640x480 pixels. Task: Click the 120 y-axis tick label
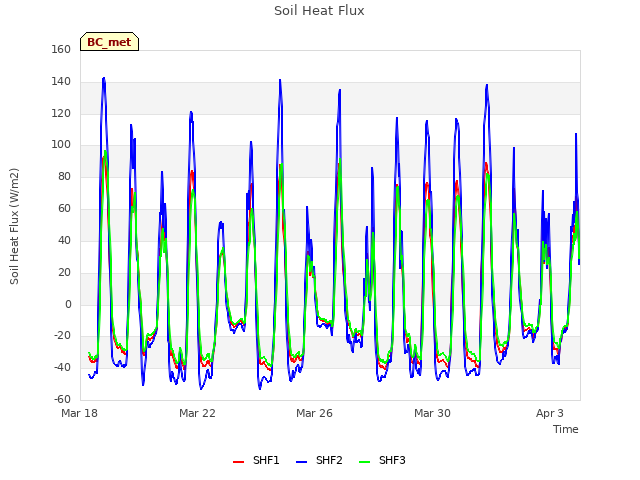[61, 113]
